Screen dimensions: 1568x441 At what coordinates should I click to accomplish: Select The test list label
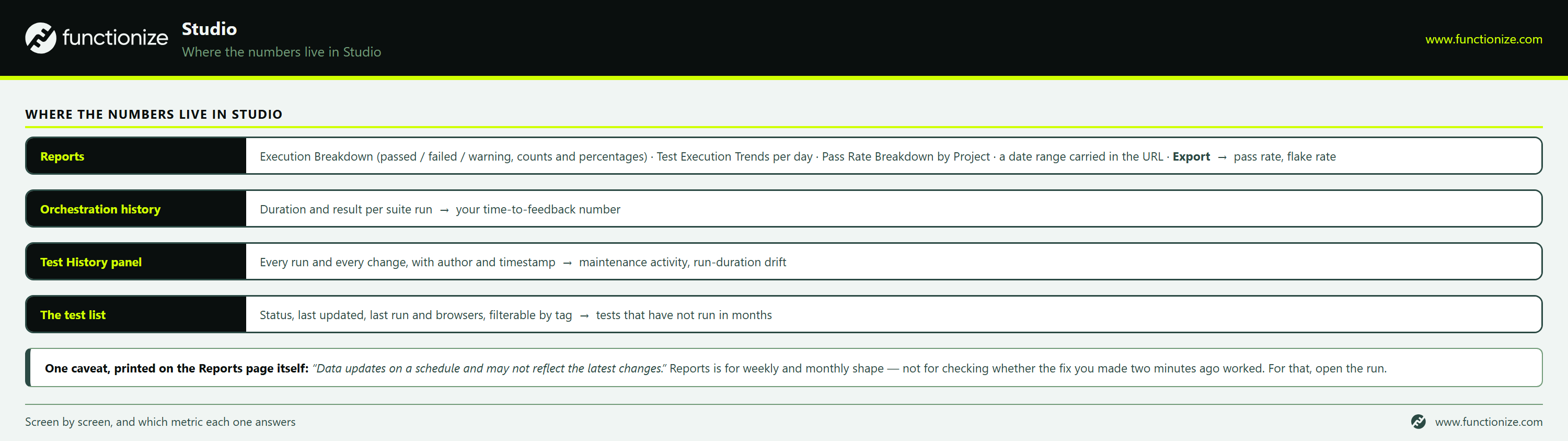[x=73, y=315]
